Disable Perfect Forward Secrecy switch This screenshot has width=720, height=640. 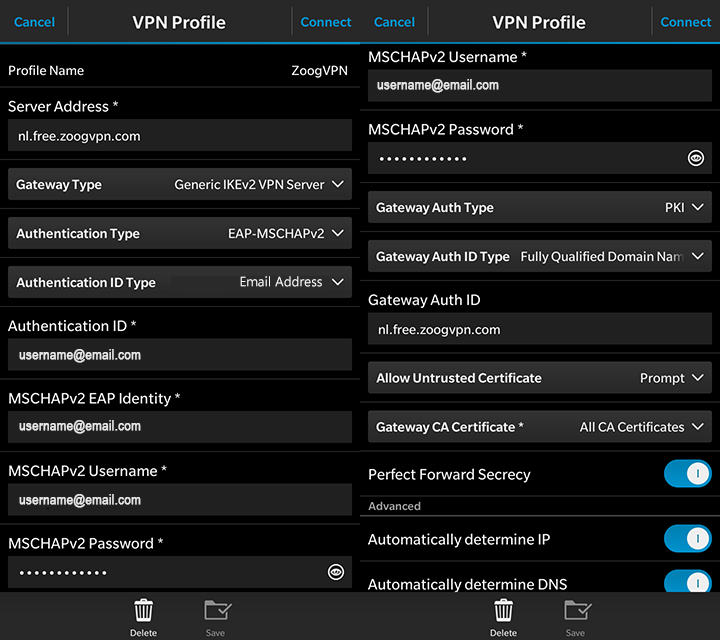click(x=687, y=474)
